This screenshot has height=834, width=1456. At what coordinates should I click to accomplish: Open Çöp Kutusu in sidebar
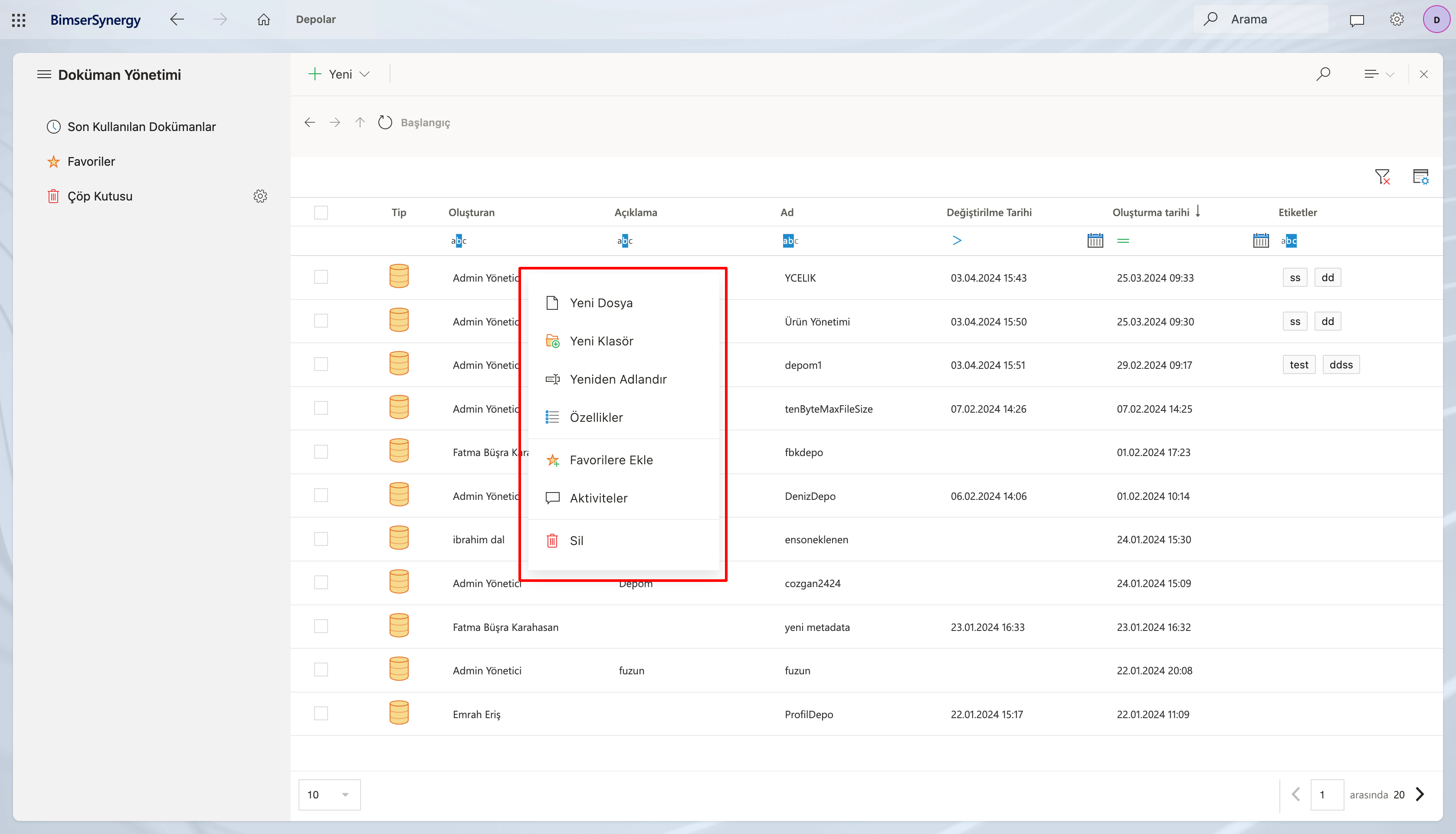pos(89,196)
